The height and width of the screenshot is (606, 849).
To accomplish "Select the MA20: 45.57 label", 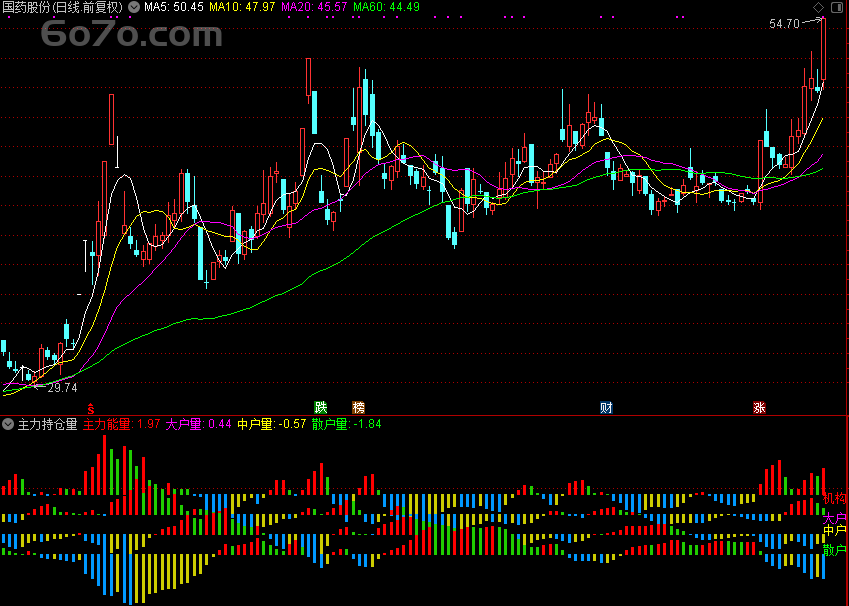I will tap(314, 8).
